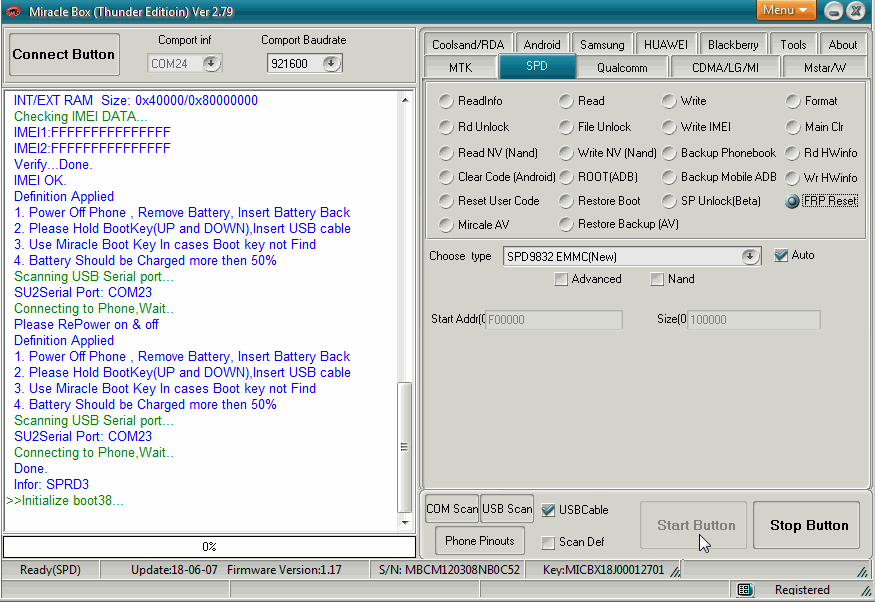Select the Rd HWinfo option
The width and height of the screenshot is (875, 602).
click(792, 153)
